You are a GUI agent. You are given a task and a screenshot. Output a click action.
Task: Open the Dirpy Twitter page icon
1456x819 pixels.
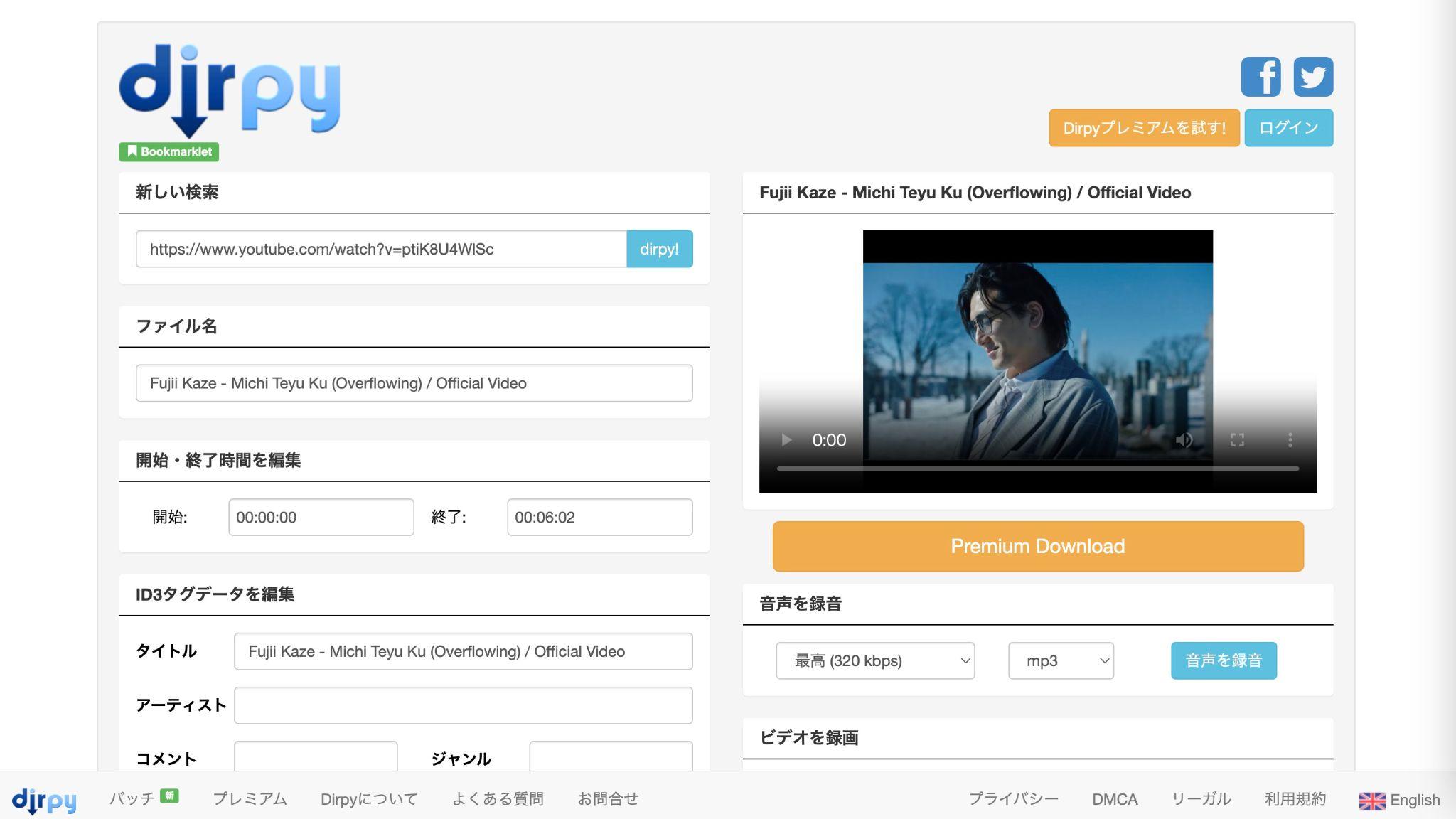click(1313, 77)
